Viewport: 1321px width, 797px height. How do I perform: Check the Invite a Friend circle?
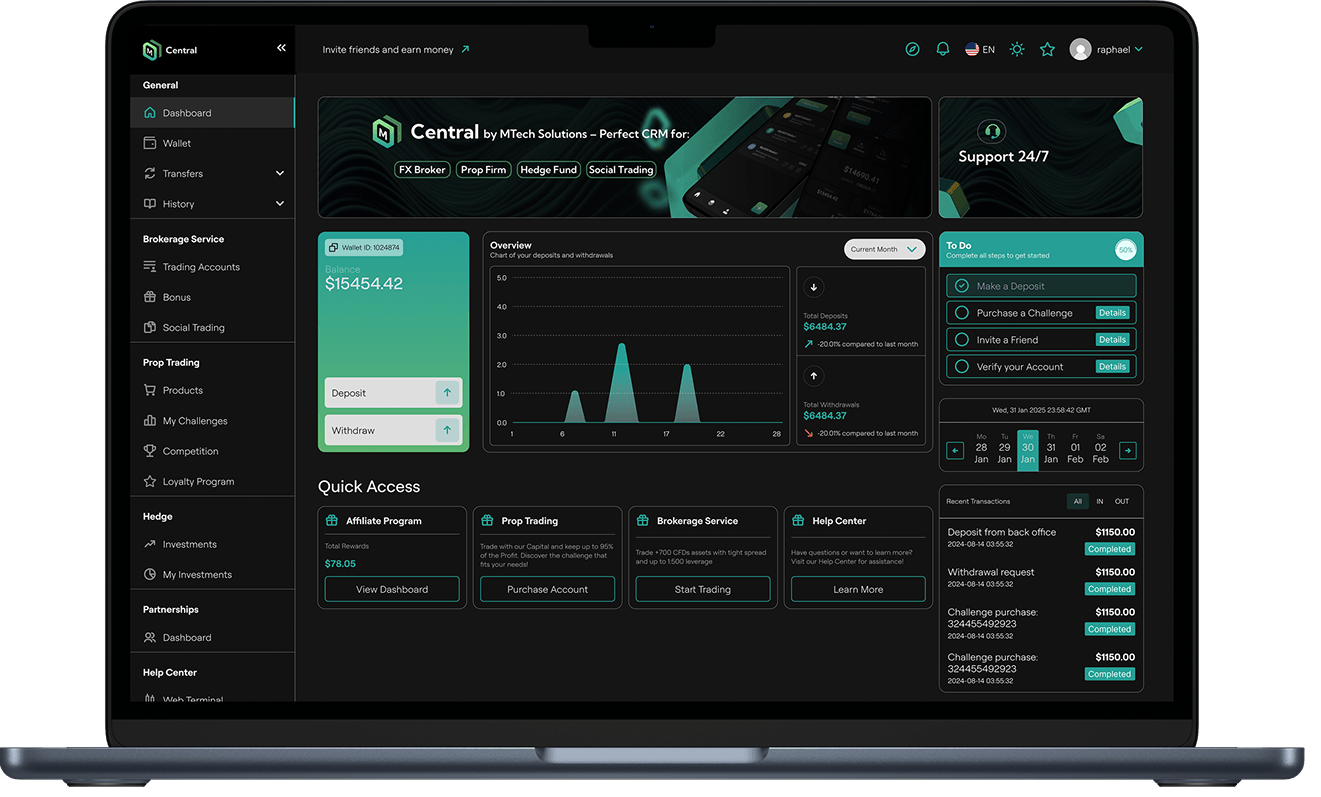962,340
